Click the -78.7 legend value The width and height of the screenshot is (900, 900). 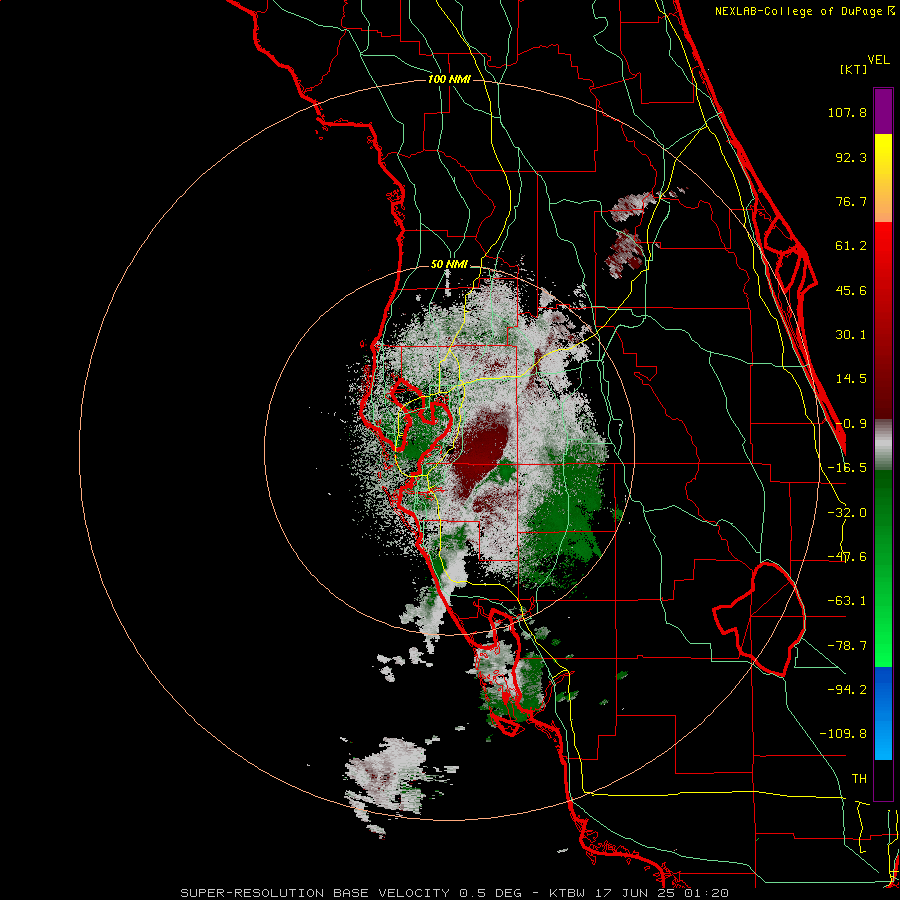847,646
